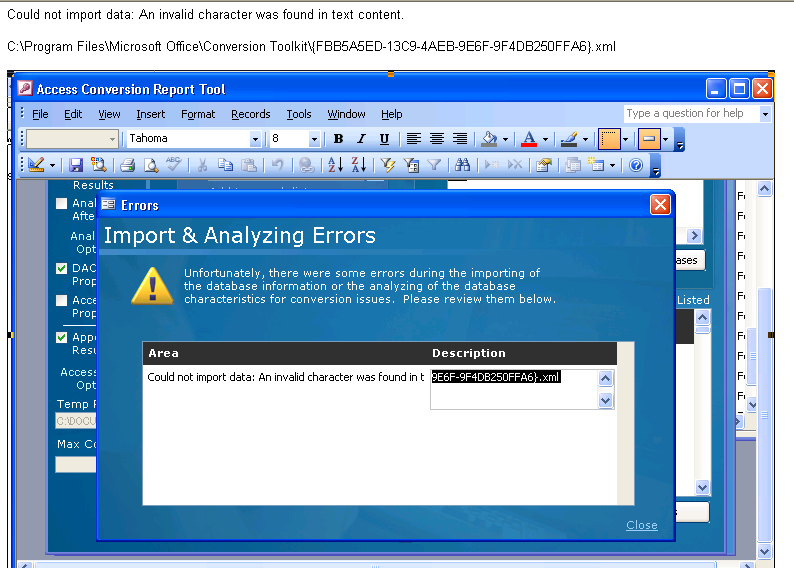Print with the printer icon
The width and height of the screenshot is (794, 568).
point(128,165)
